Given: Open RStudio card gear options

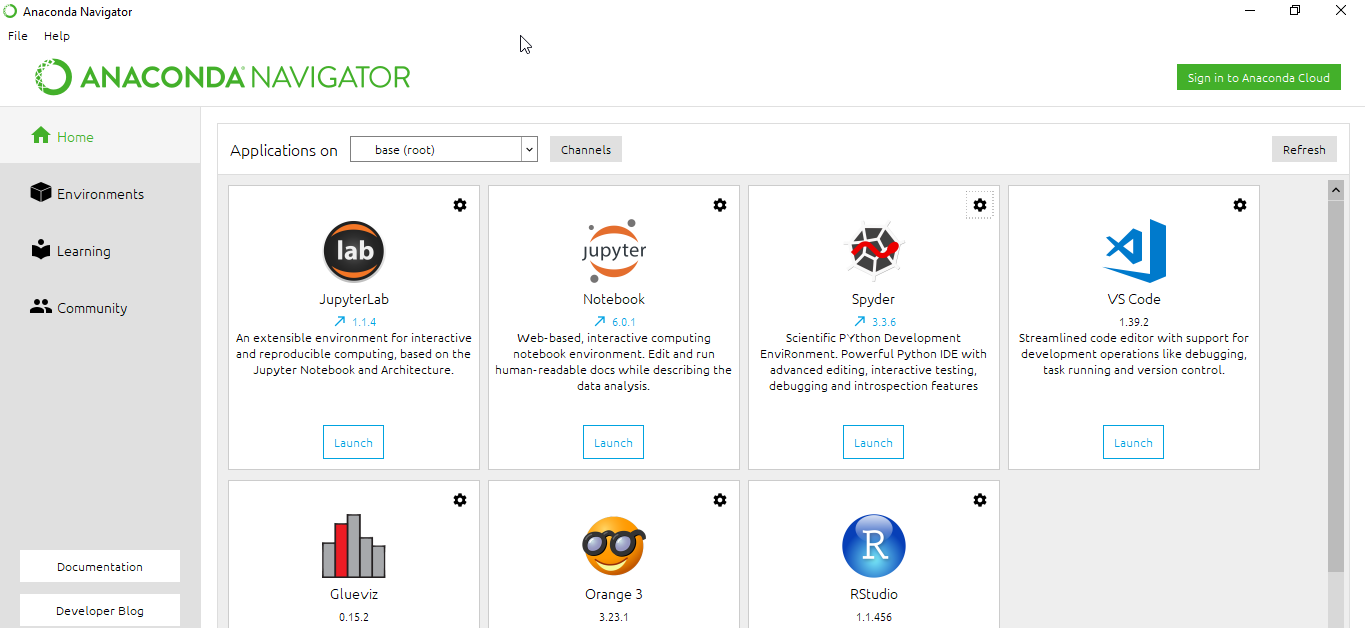Looking at the screenshot, I should 980,500.
